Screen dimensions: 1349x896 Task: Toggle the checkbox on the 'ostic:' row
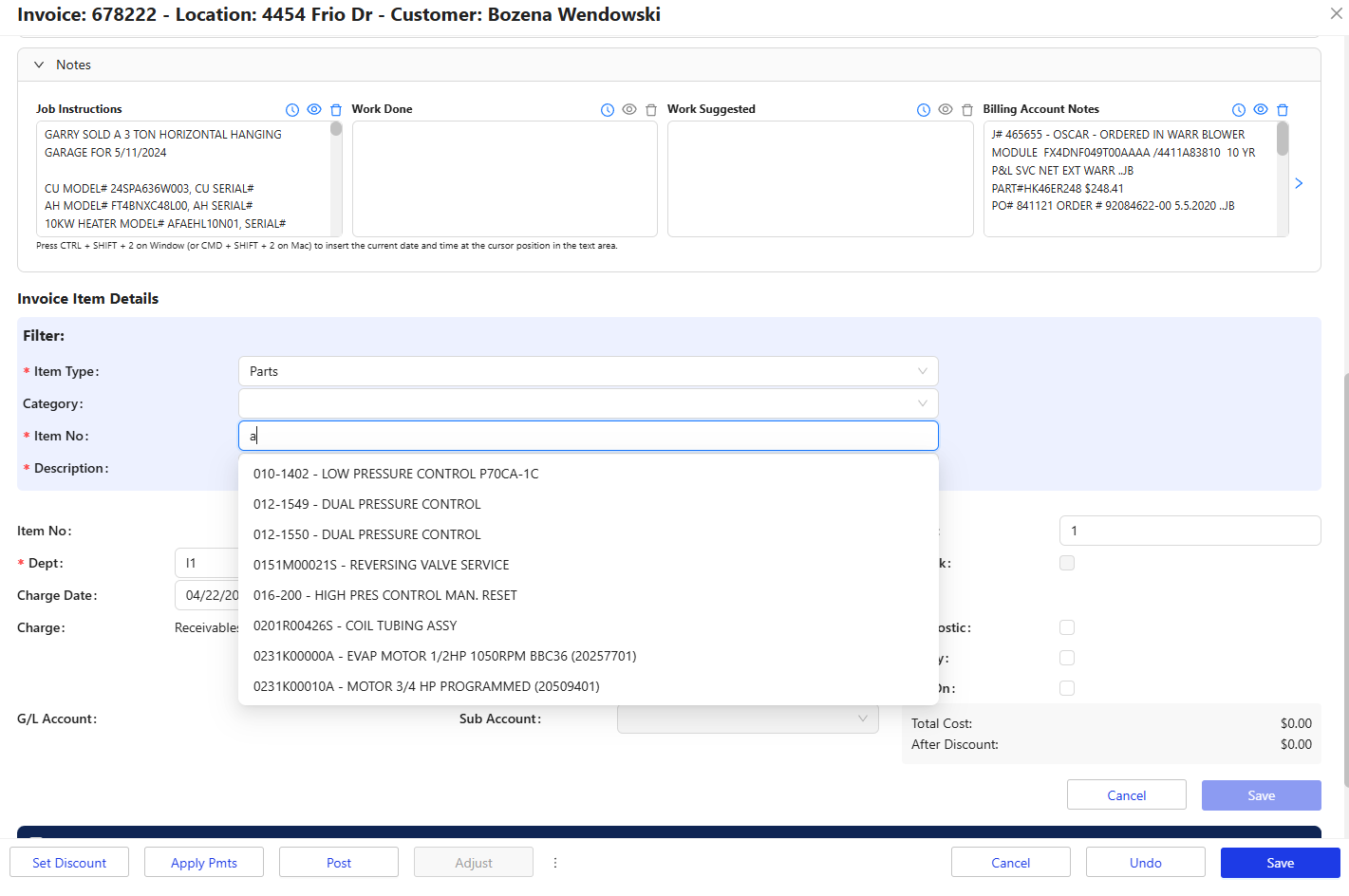click(x=1067, y=627)
